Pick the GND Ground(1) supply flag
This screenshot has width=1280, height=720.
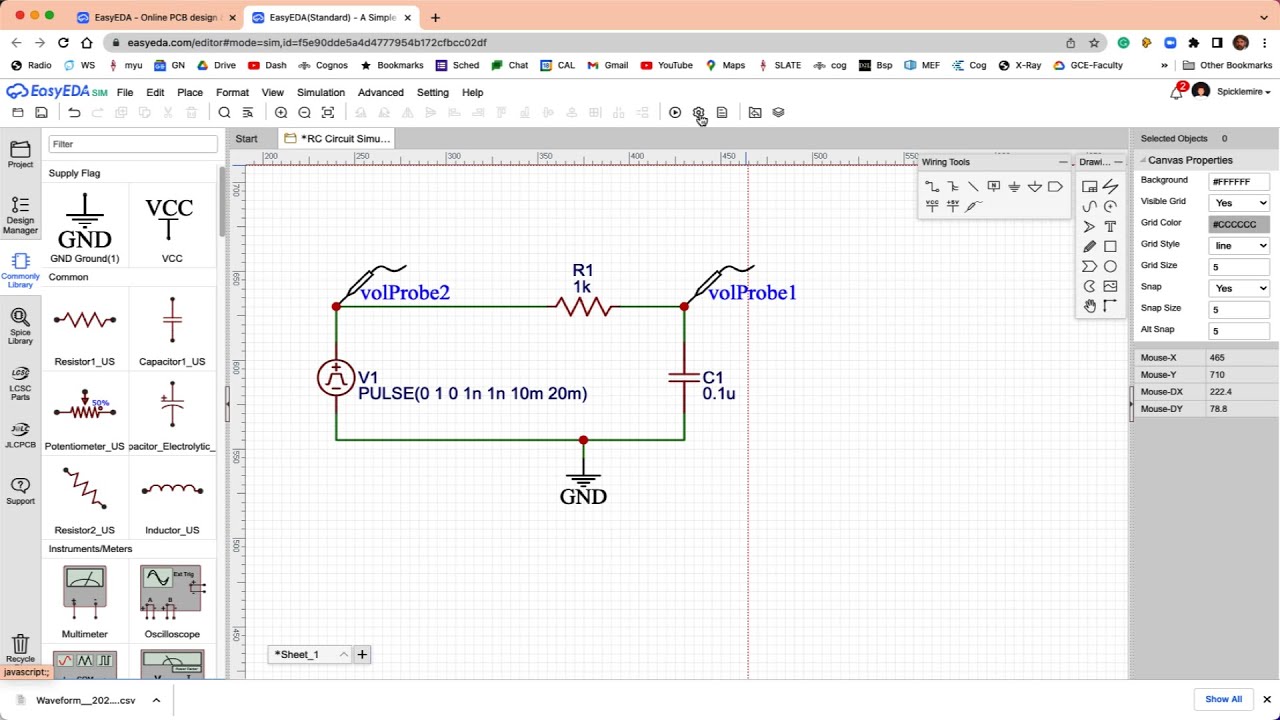coord(84,226)
